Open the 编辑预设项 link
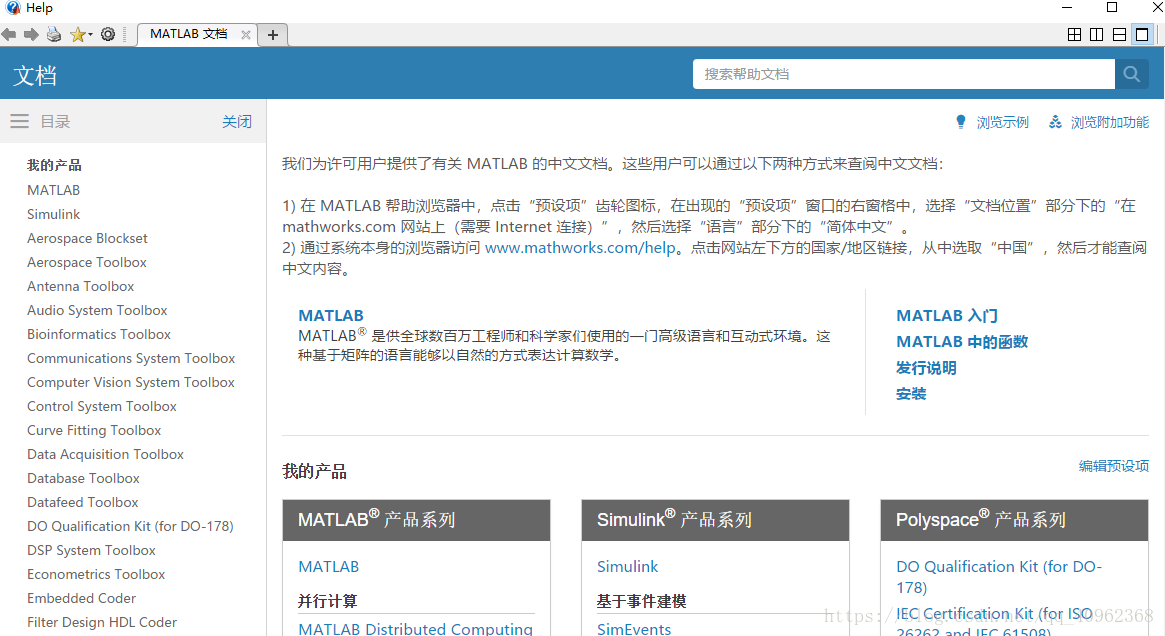 tap(1113, 466)
